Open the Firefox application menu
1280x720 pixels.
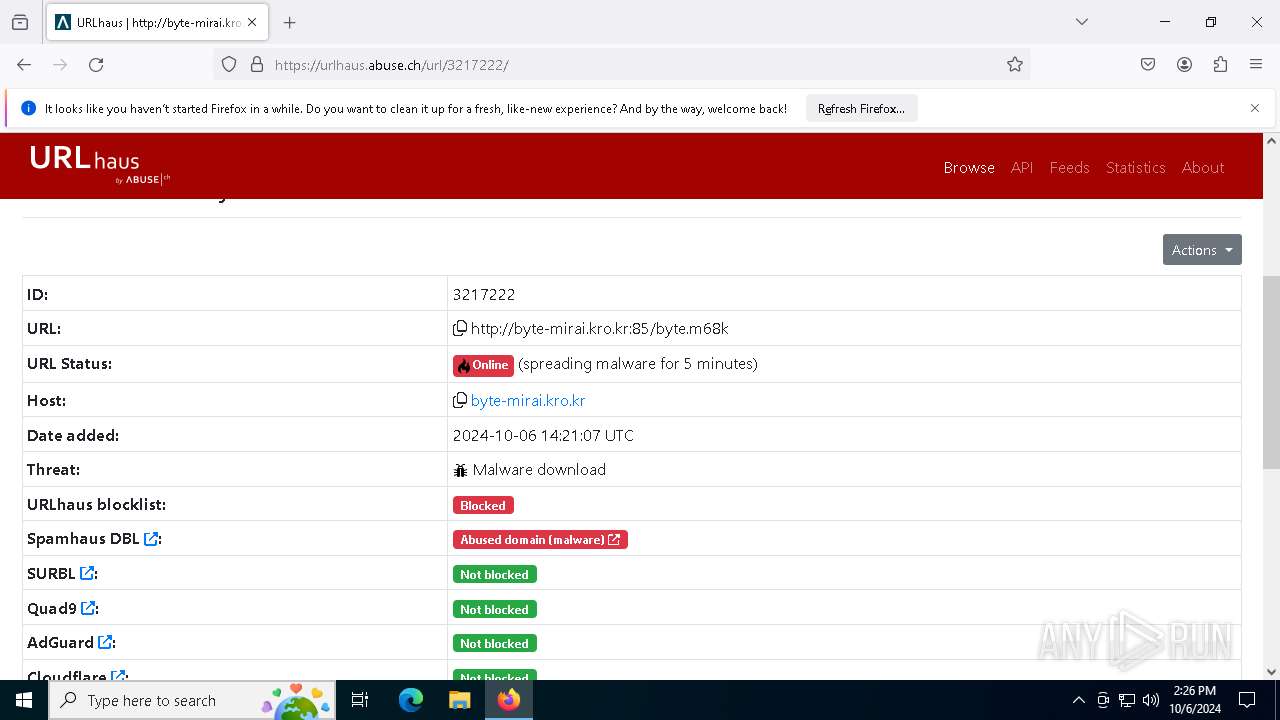(1256, 64)
